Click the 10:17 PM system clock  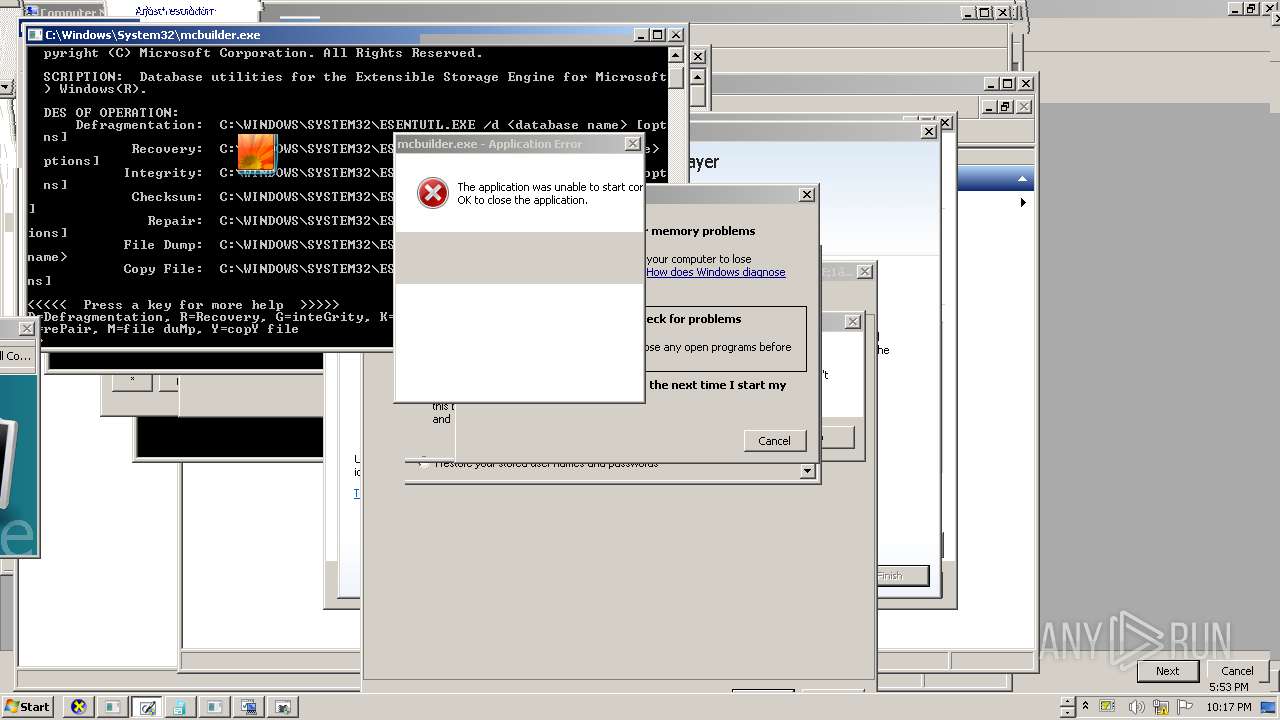point(1228,707)
